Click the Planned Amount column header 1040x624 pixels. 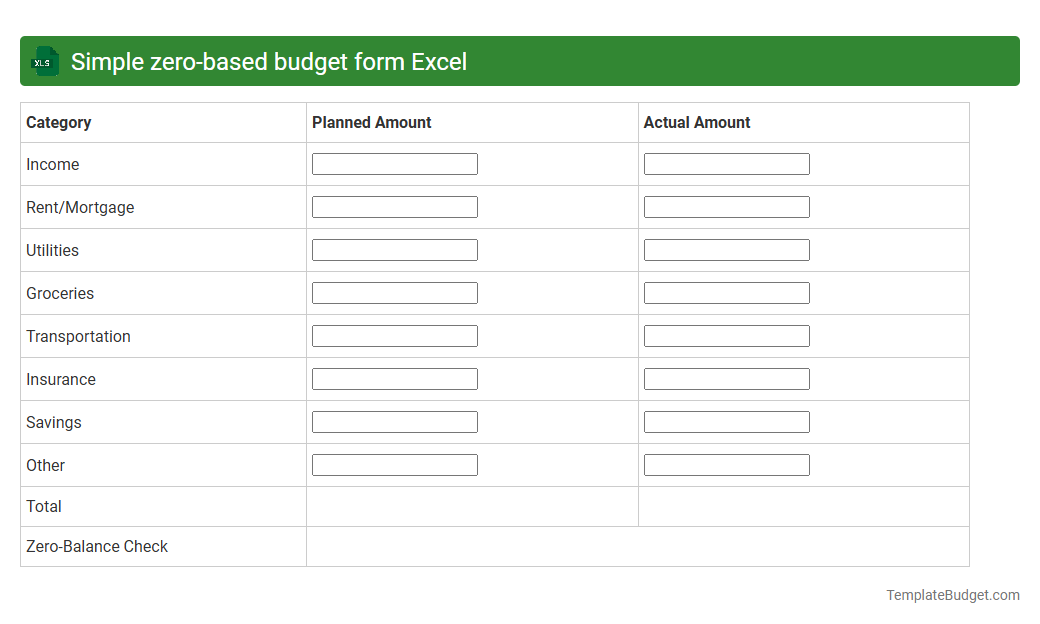370,122
